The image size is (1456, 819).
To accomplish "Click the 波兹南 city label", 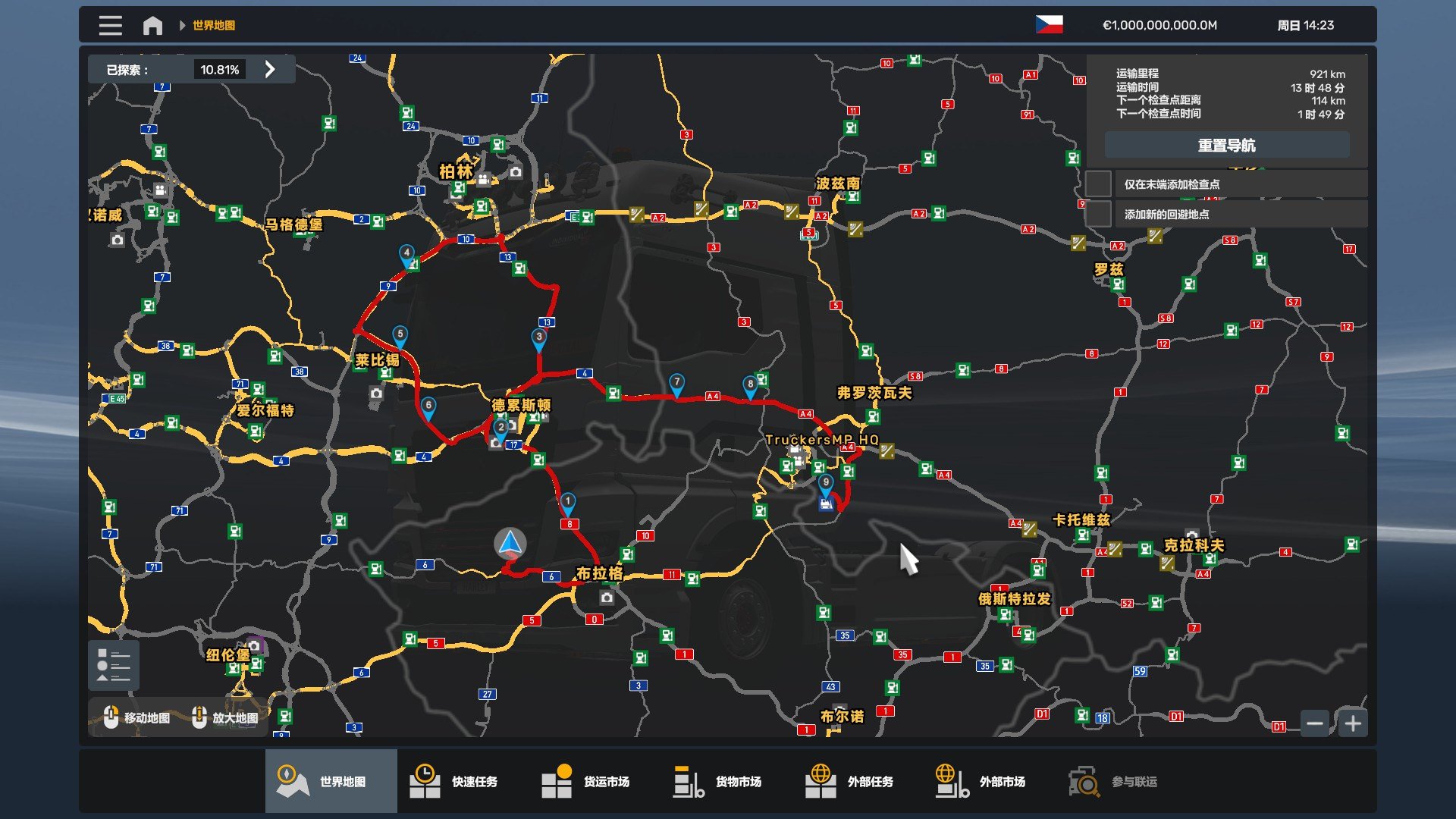I will tap(838, 184).
